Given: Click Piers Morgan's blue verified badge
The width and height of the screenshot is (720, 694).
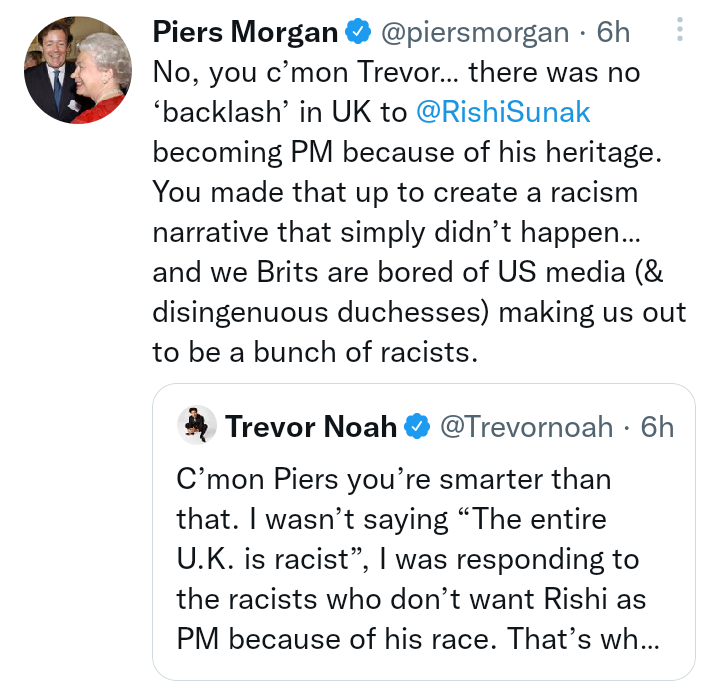Looking at the screenshot, I should [x=357, y=32].
